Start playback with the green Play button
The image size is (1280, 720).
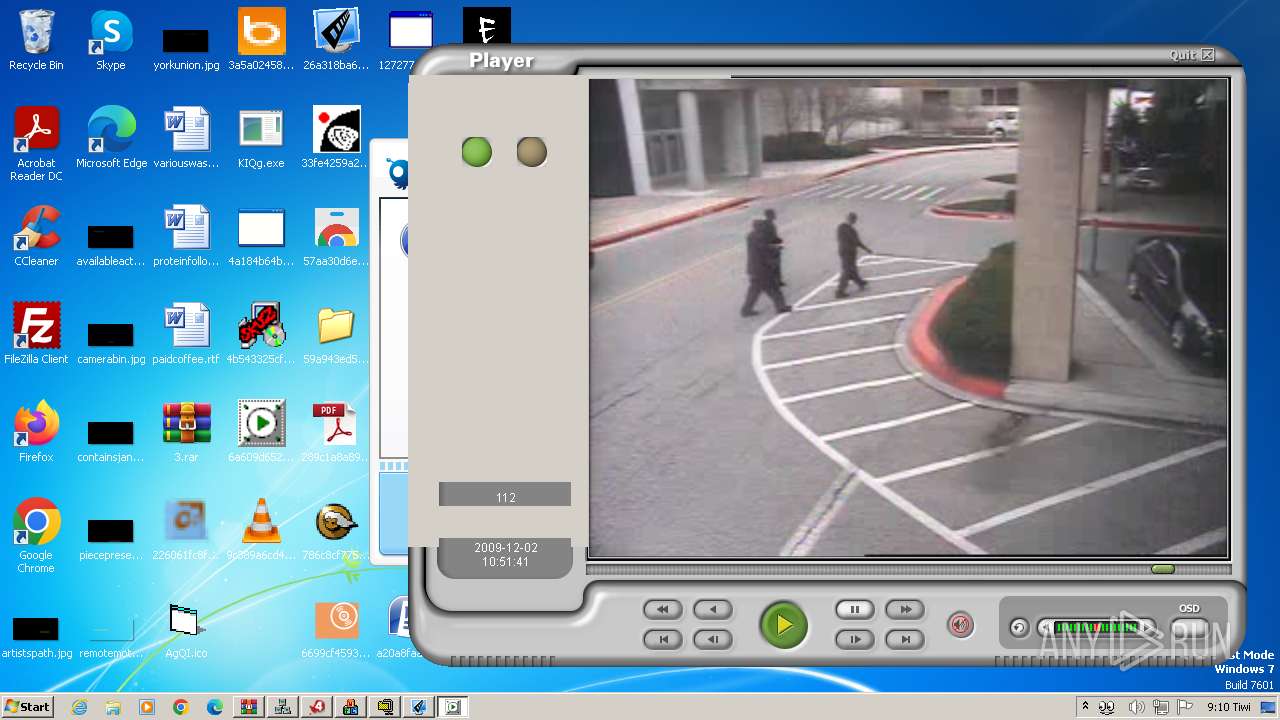pyautogui.click(x=783, y=624)
